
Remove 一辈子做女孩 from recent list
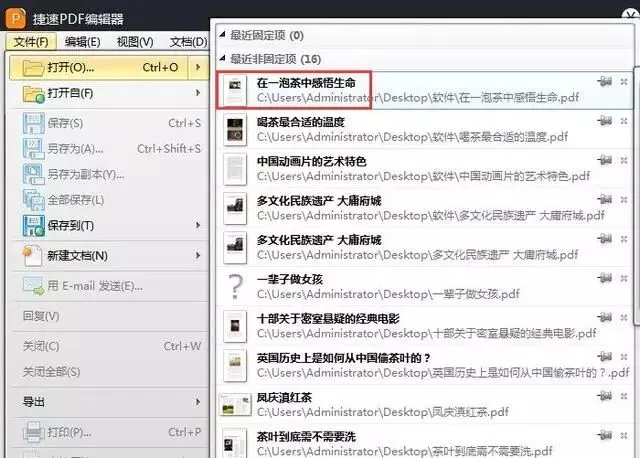coord(624,278)
